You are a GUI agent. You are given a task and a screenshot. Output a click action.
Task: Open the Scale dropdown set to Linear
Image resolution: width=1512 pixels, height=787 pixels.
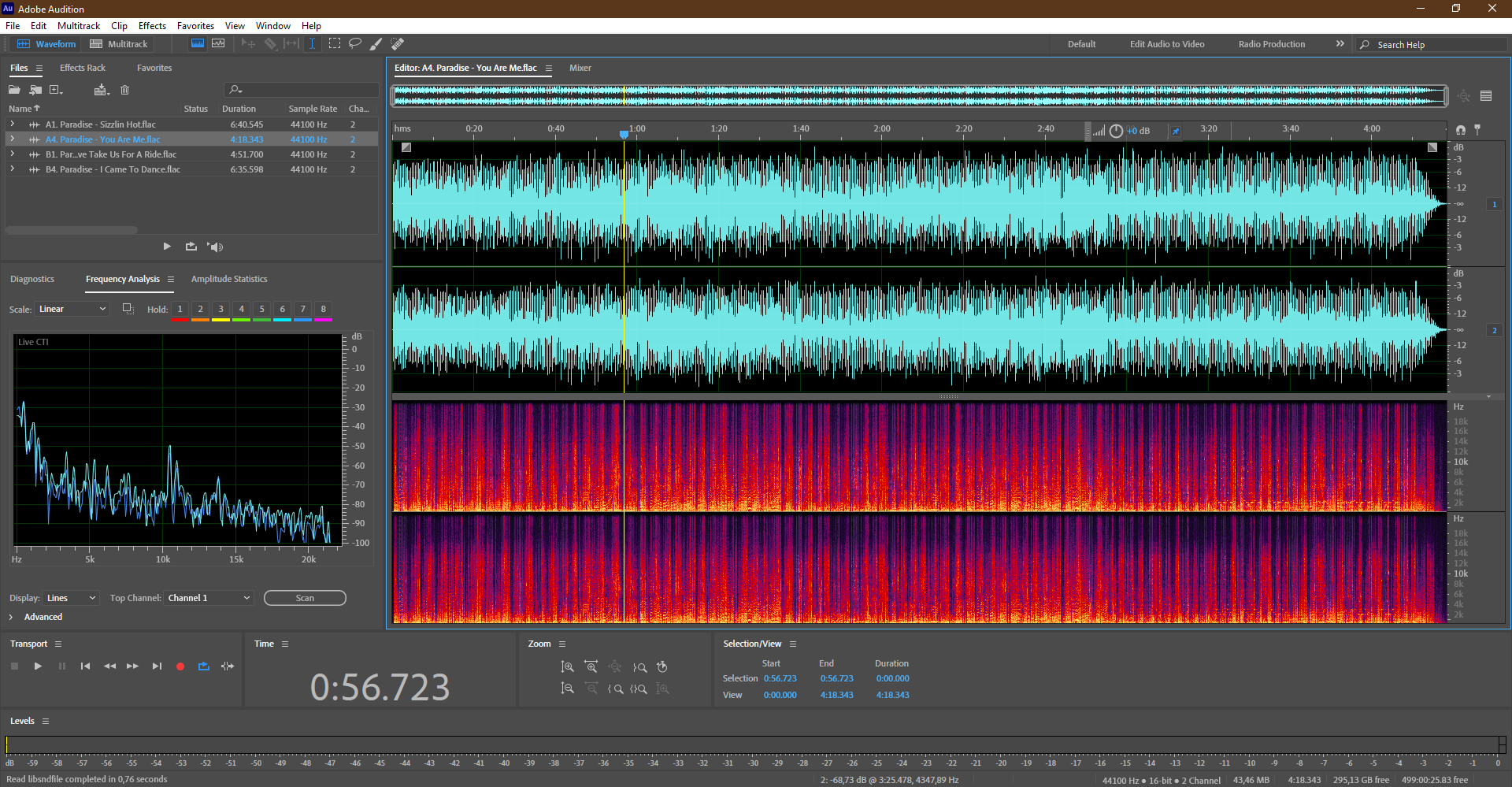click(71, 309)
